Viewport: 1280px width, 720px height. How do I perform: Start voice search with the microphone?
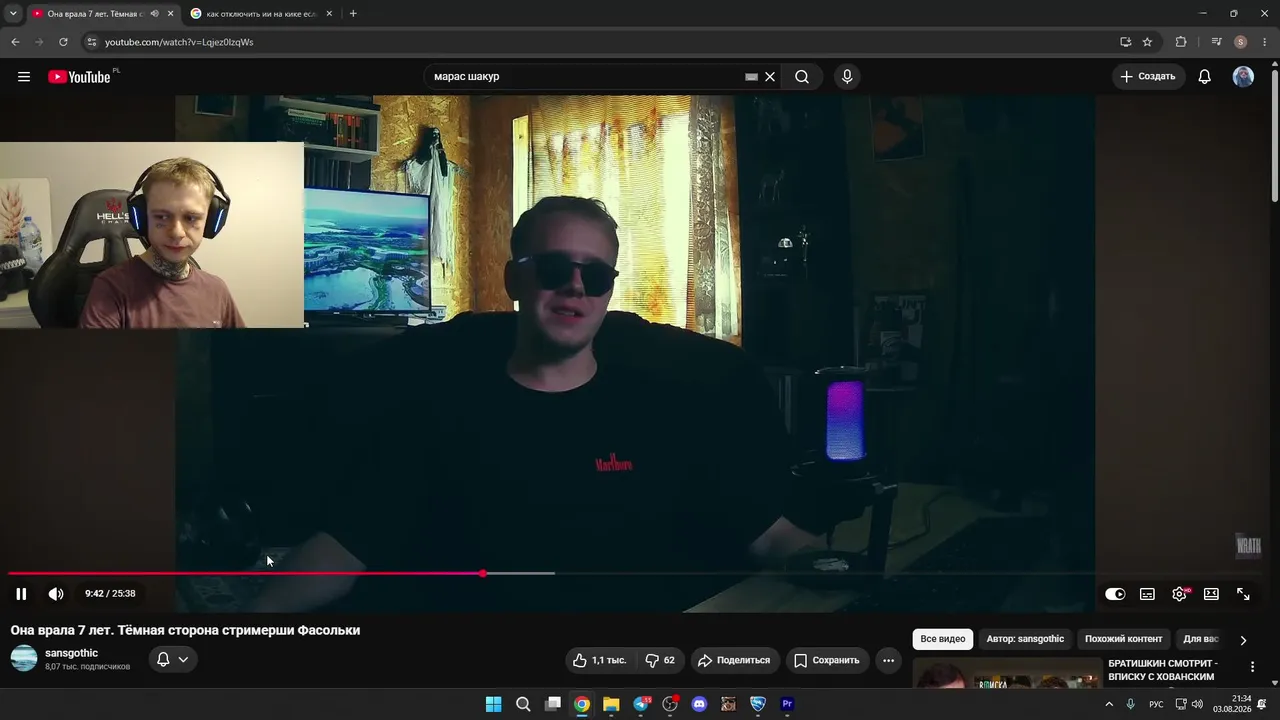pyautogui.click(x=847, y=77)
